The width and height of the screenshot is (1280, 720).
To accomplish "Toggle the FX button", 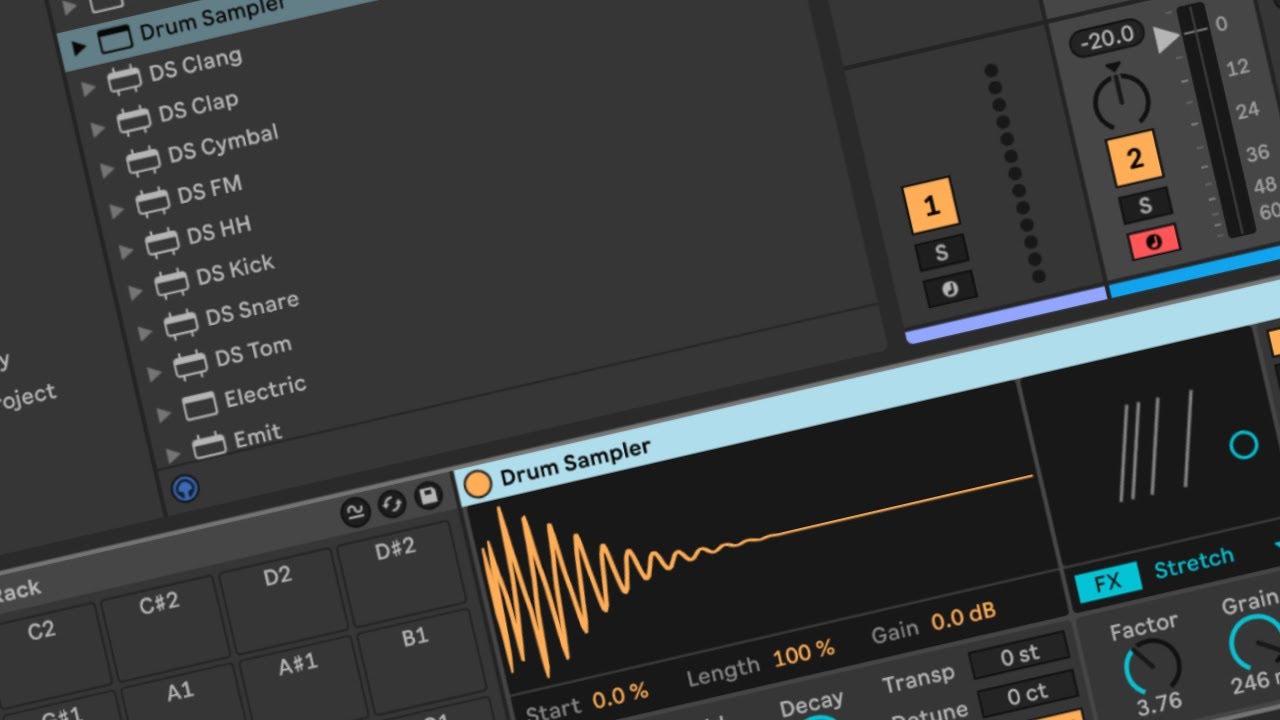I will coord(1108,583).
